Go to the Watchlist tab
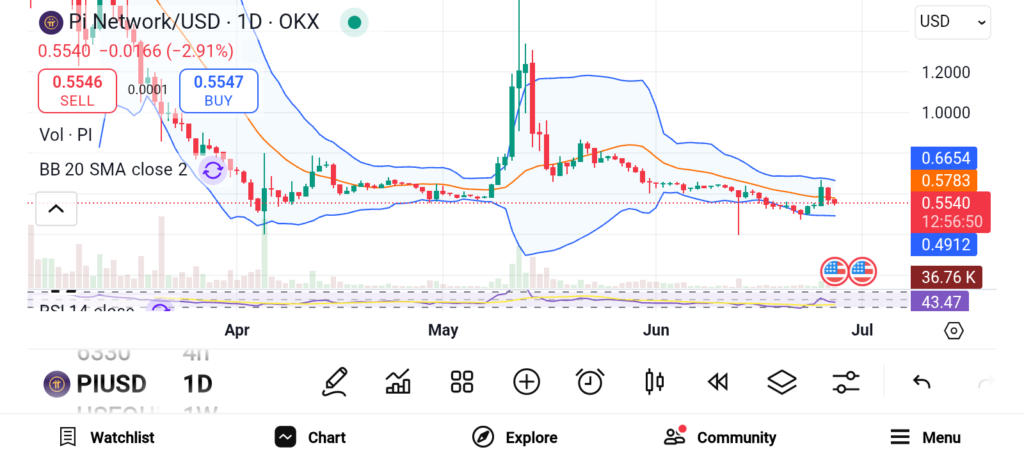1024x461 pixels. (x=107, y=437)
